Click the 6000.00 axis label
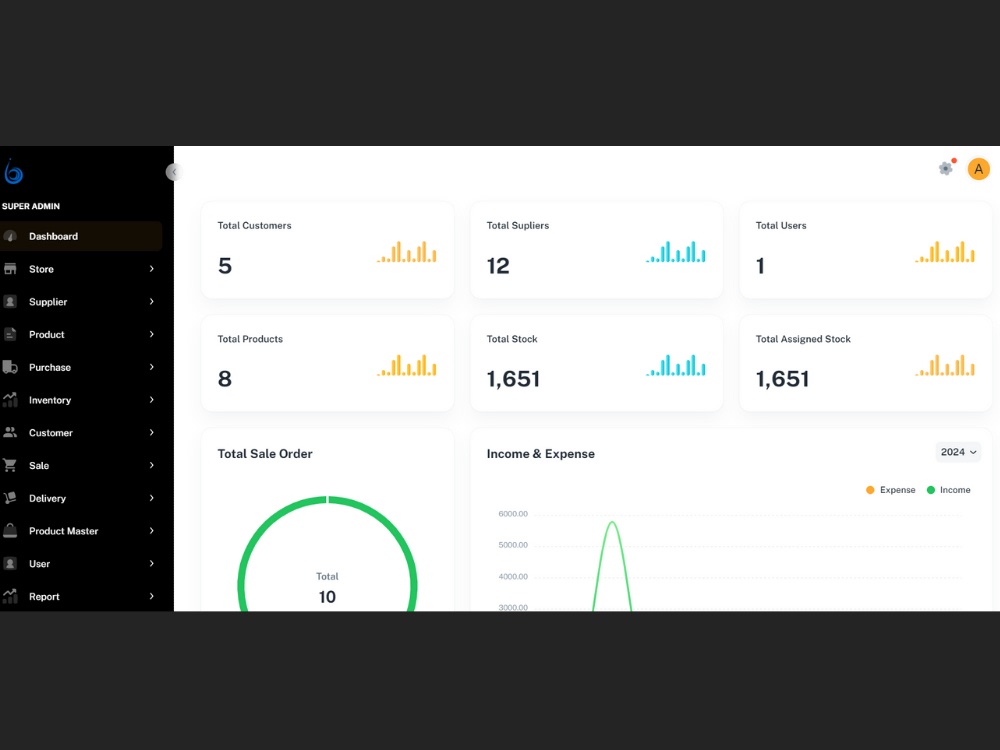The image size is (1000, 750). 513,513
